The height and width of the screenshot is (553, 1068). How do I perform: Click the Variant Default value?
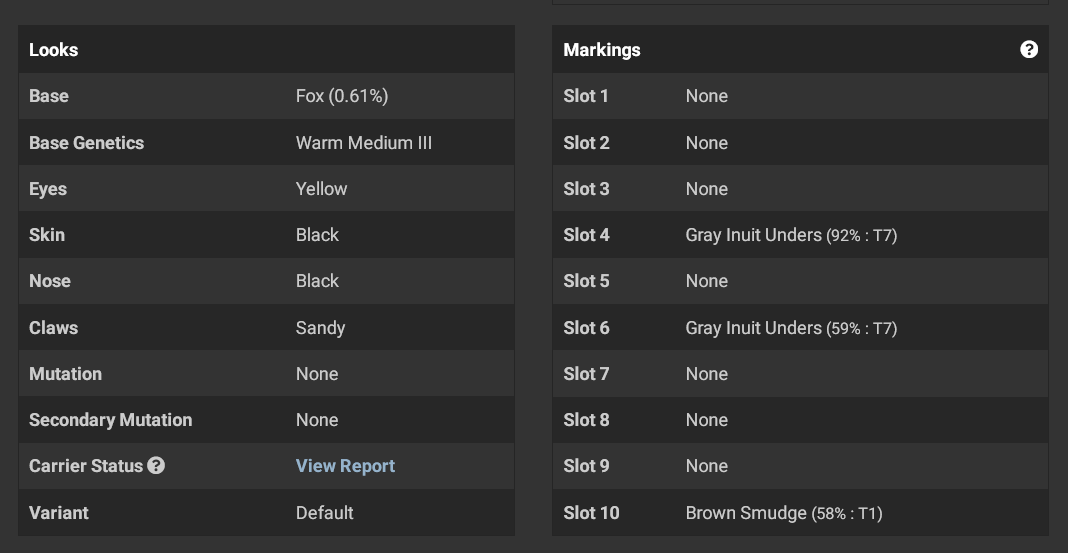(x=324, y=513)
